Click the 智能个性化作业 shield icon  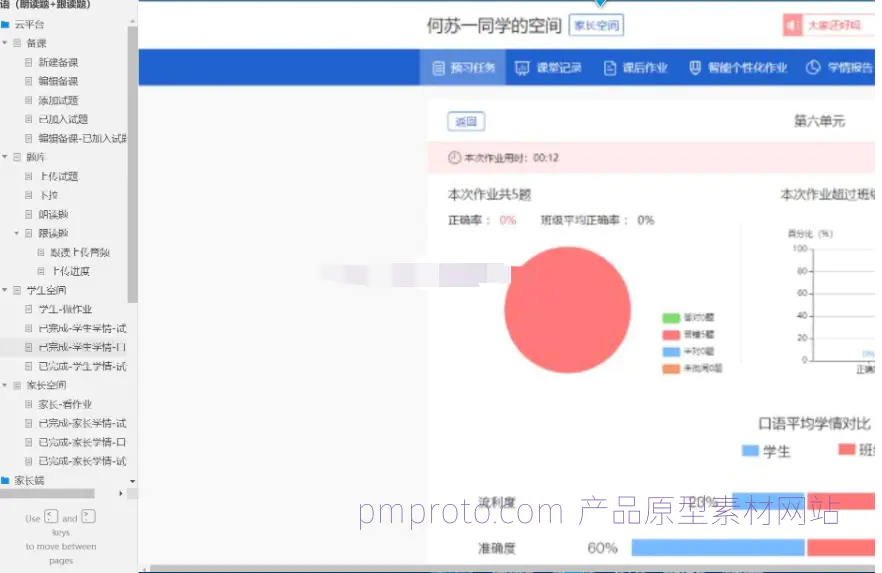click(695, 68)
